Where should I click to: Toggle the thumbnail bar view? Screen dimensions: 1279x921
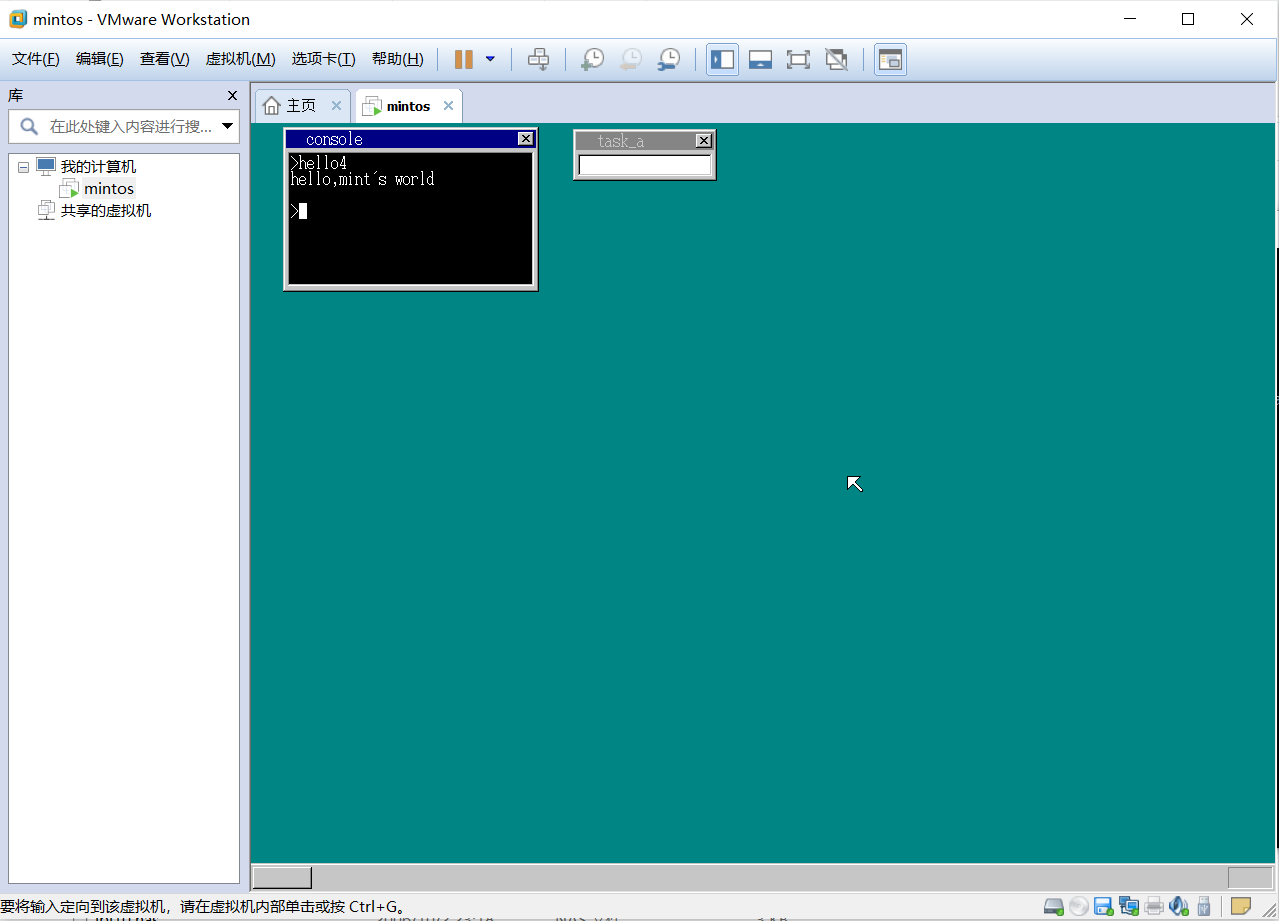click(x=760, y=59)
